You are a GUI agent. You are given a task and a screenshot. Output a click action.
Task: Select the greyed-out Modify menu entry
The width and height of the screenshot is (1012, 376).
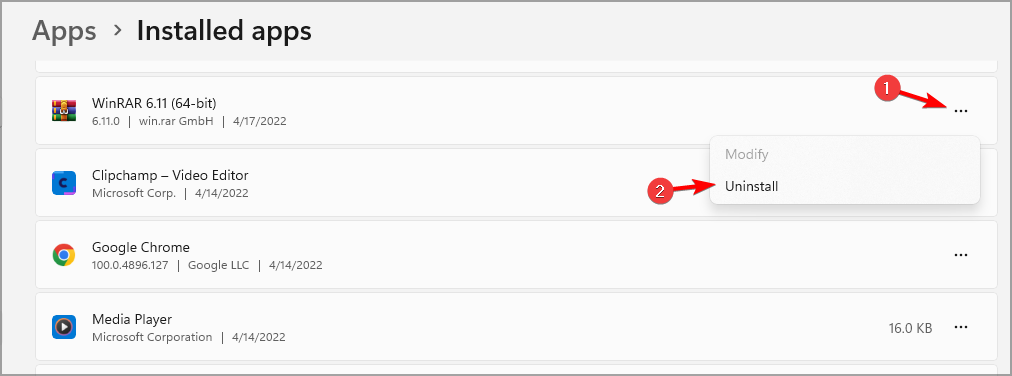tap(746, 155)
